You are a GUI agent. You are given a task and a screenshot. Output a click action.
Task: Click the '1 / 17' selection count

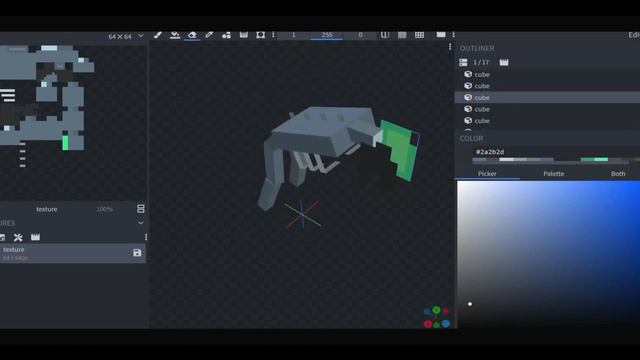coord(481,62)
